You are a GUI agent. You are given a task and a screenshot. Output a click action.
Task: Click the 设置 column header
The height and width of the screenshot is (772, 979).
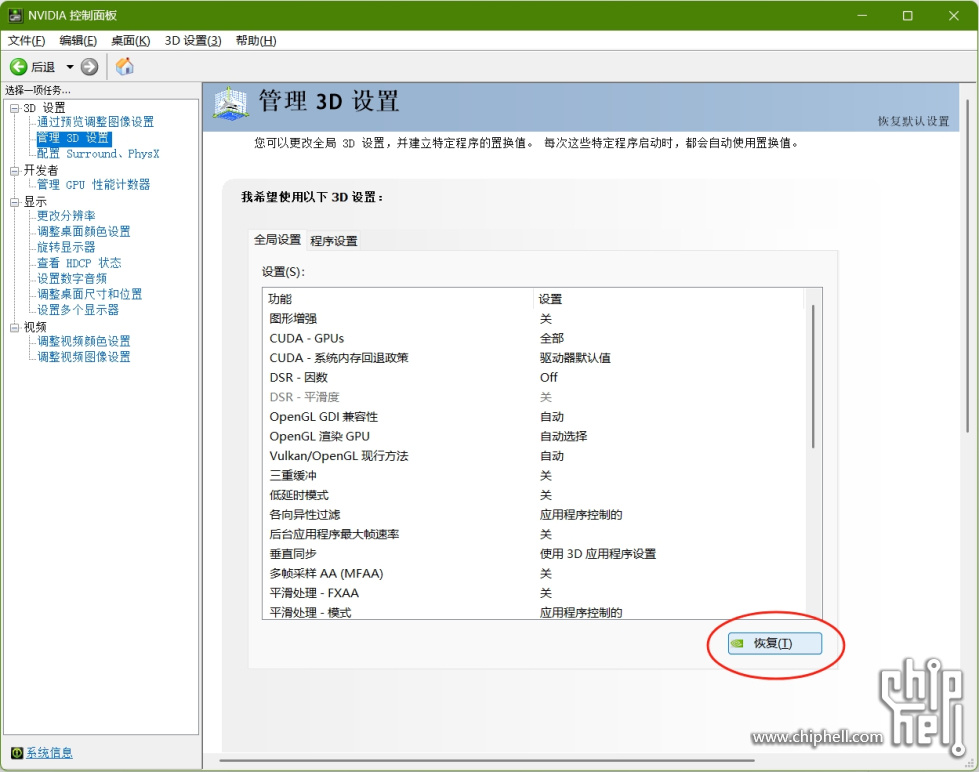(669, 299)
